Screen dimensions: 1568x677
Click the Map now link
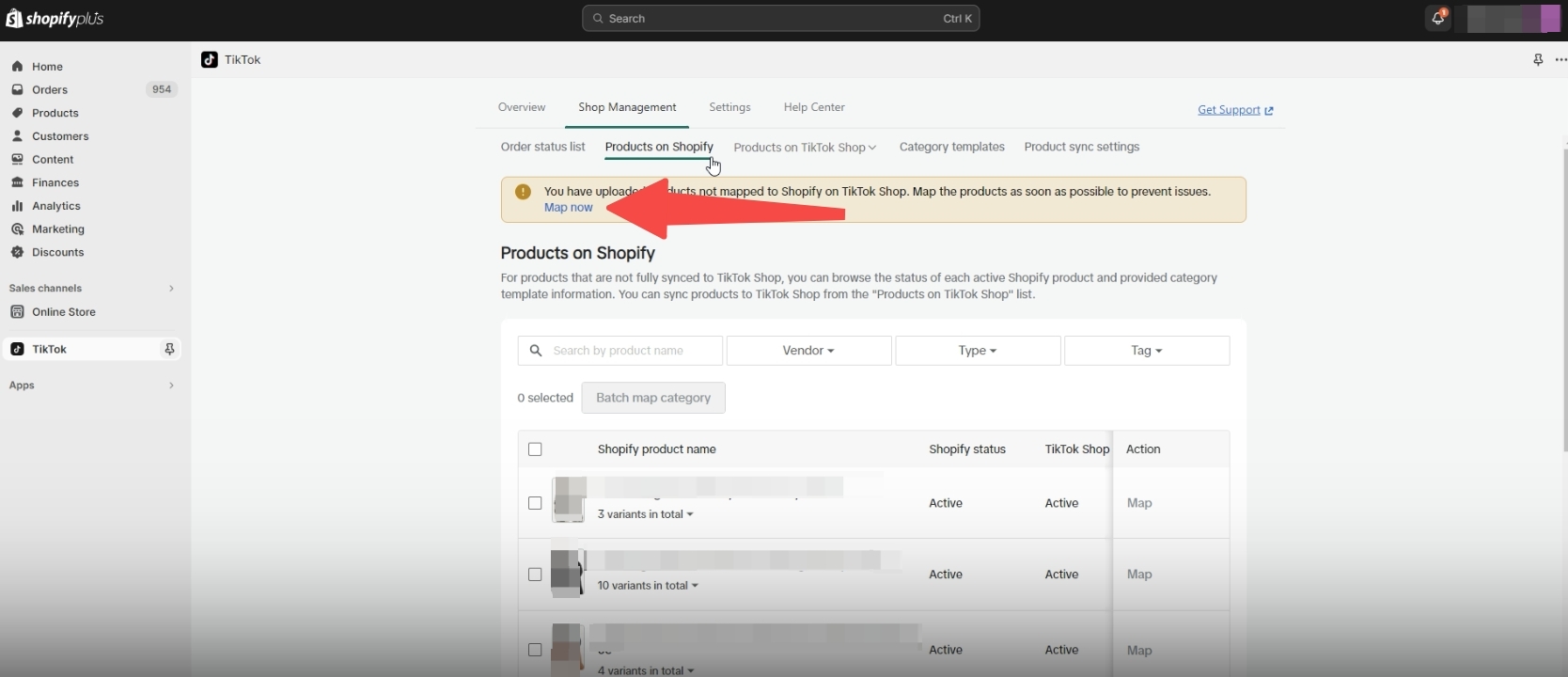[x=568, y=208]
